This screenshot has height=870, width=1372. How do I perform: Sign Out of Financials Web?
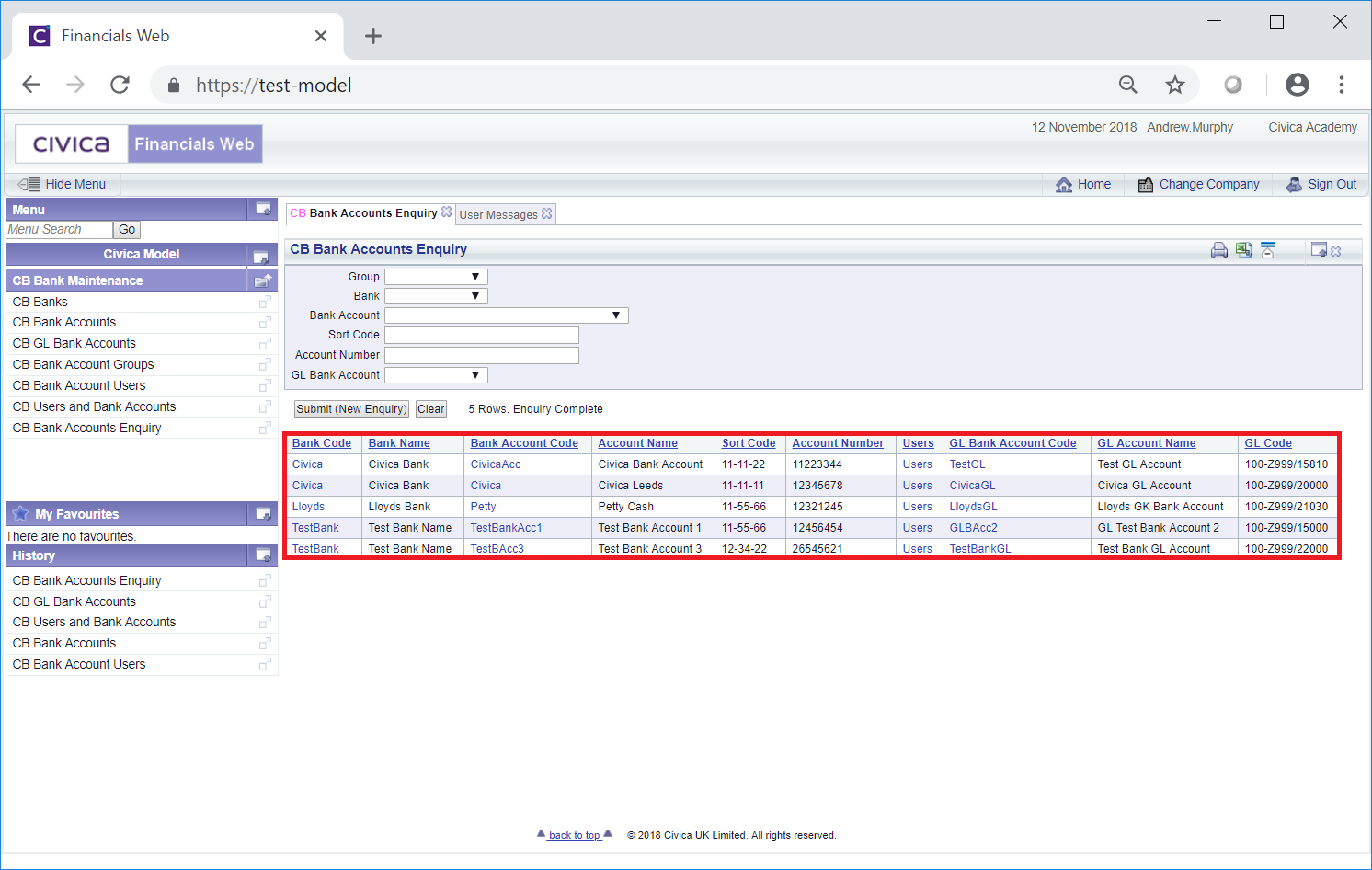(1321, 184)
